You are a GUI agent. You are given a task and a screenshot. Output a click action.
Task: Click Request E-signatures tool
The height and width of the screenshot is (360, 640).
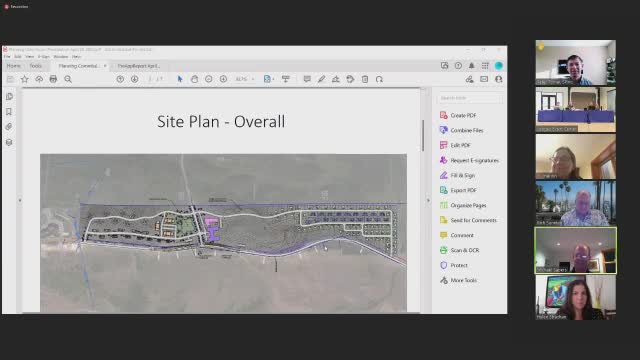(469, 160)
